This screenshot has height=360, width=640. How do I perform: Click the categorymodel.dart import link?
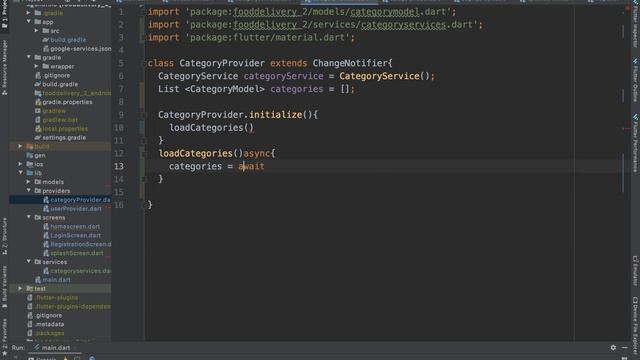[384, 12]
